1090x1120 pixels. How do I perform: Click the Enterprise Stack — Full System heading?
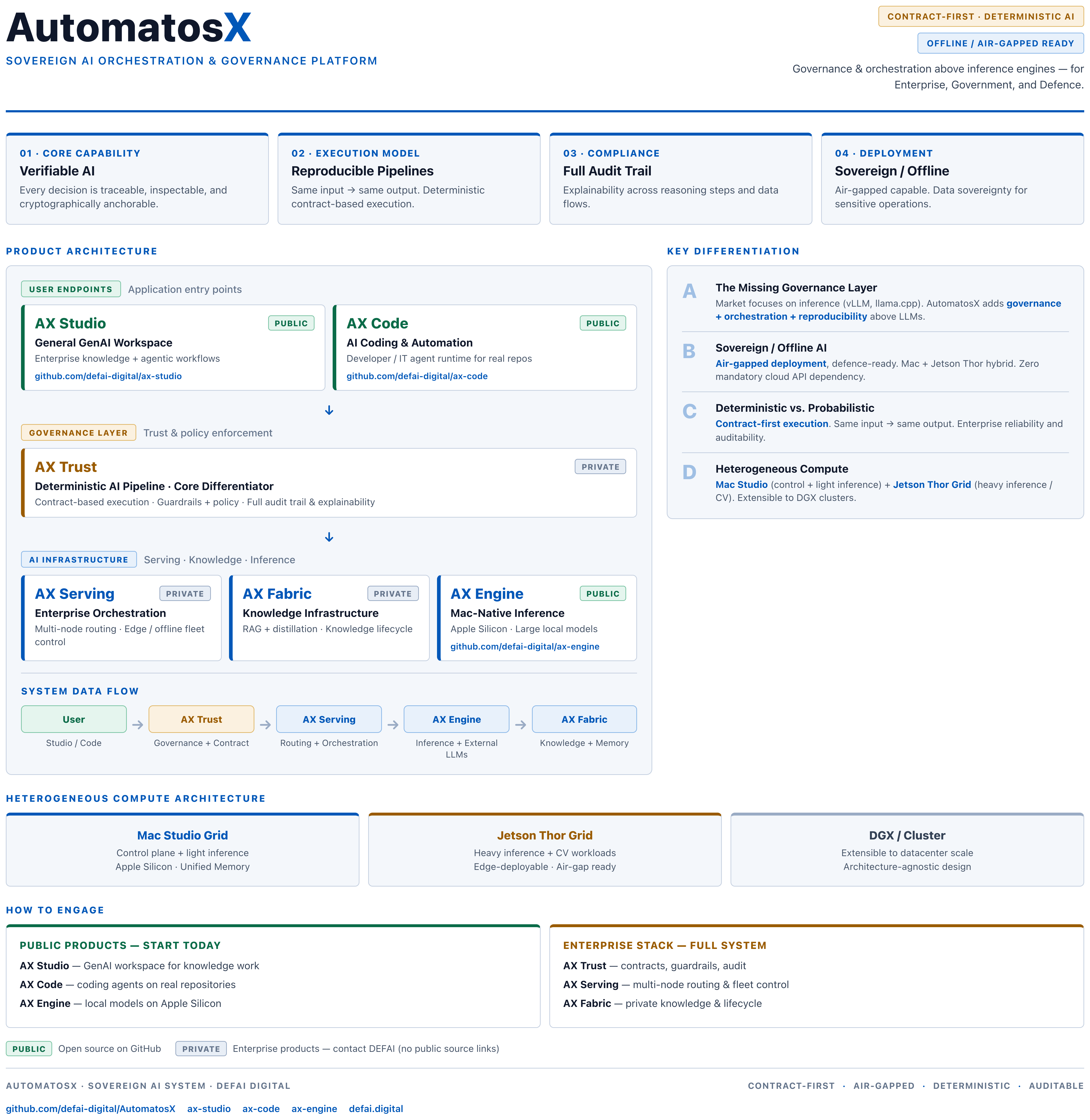click(x=665, y=945)
